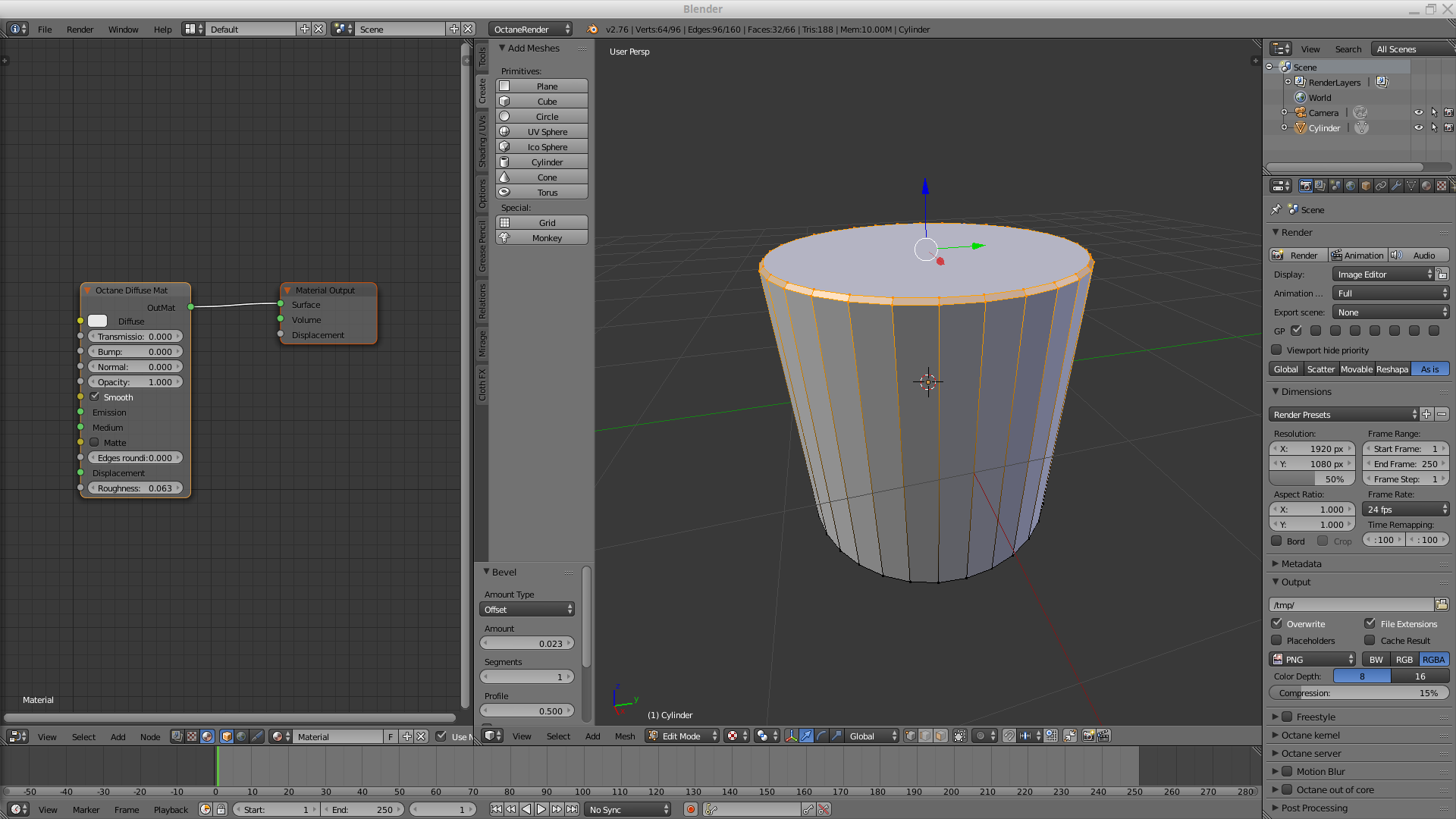The width and height of the screenshot is (1456, 819).
Task: Open the World properties tab icon
Action: pos(1351,186)
